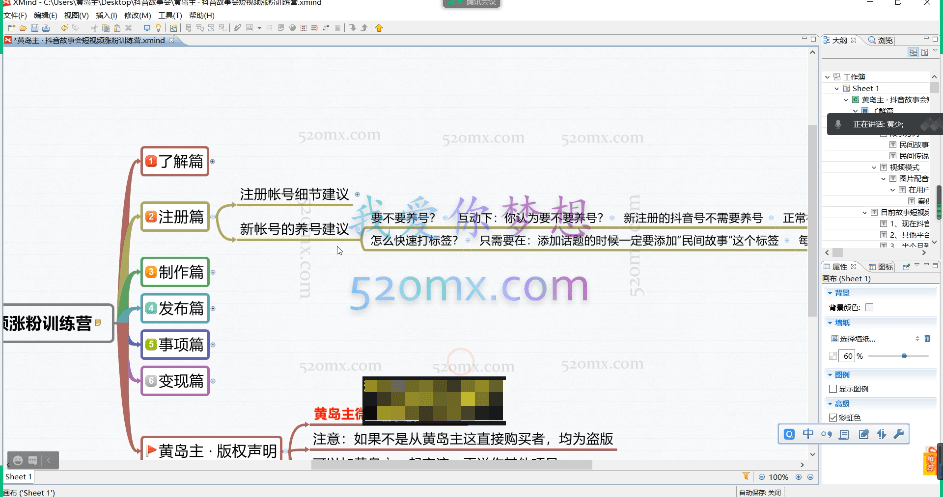
Task: Click the New workbook toolbar icon
Action: tap(11, 28)
